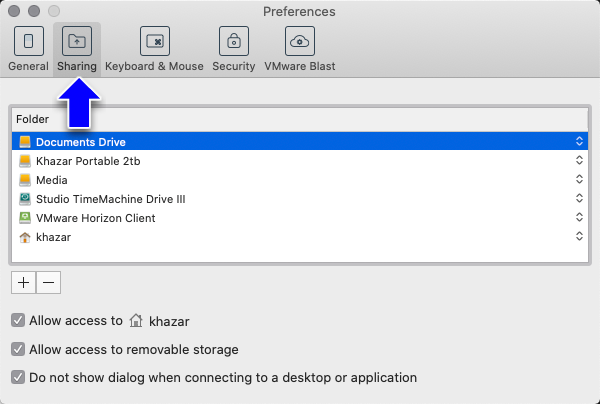This screenshot has width=600, height=404.
Task: Click the Sharing tab label
Action: pos(77,66)
